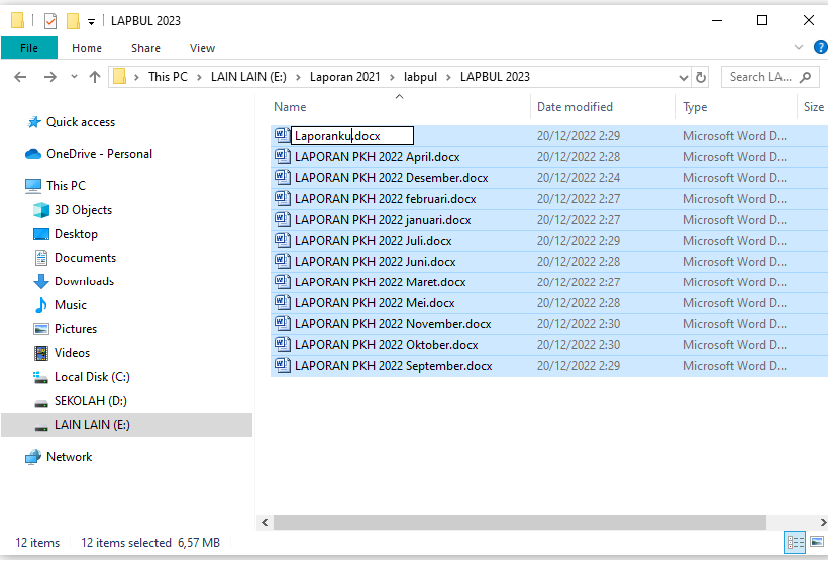
Task: Open the Music folder in the sidebar
Action: (71, 305)
